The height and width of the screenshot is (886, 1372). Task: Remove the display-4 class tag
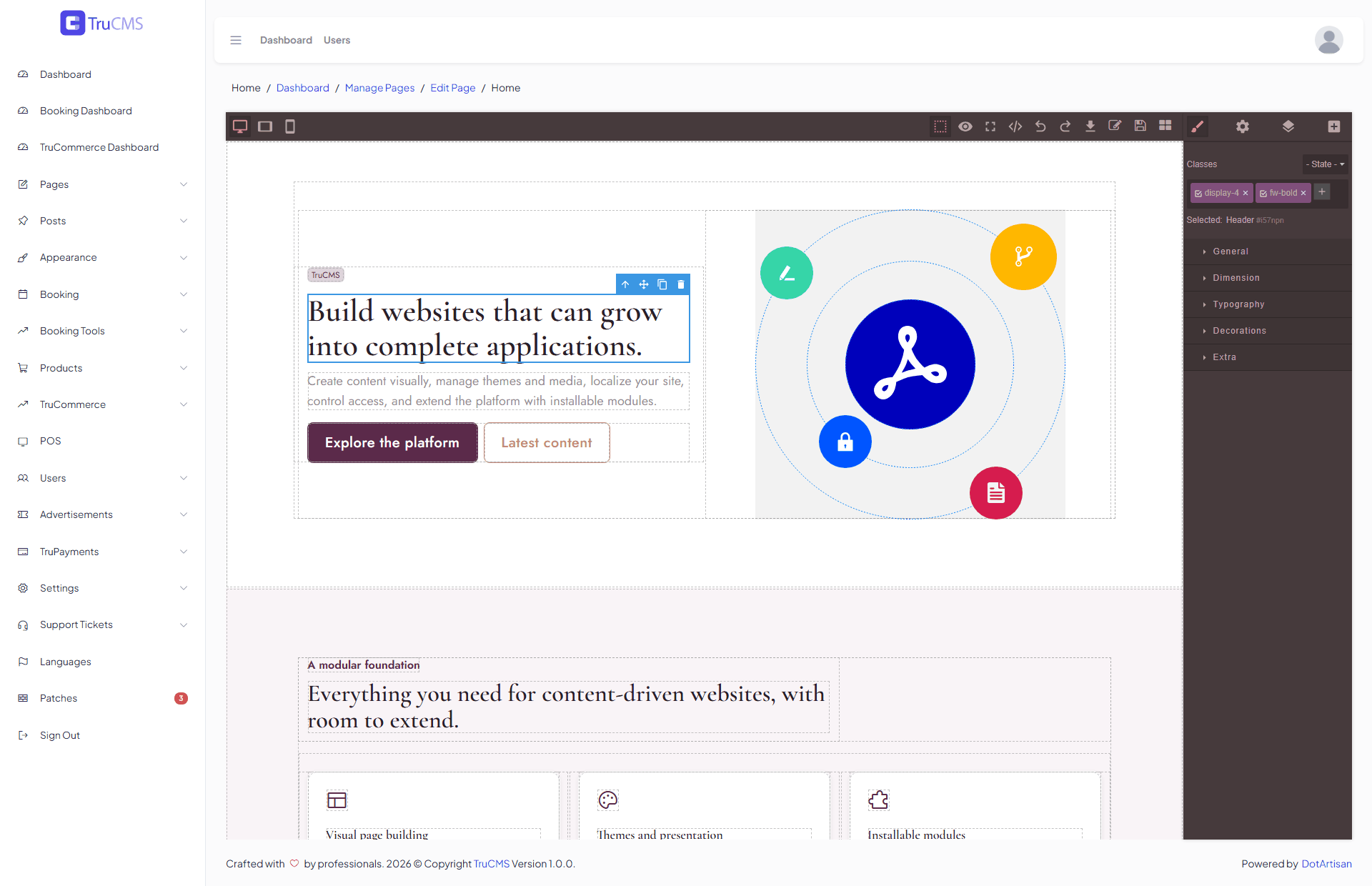(x=1246, y=194)
